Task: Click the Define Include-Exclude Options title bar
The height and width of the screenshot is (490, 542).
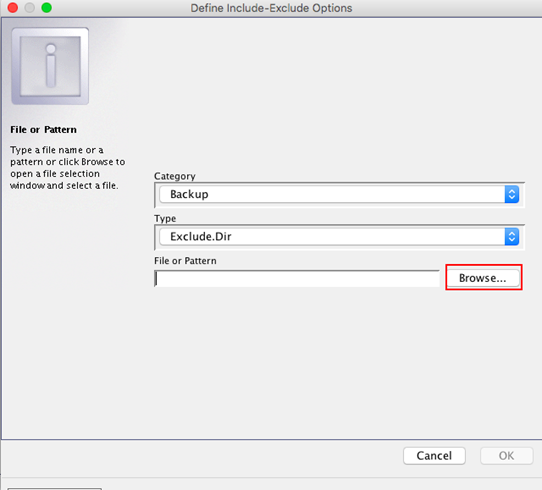Action: coord(271,8)
